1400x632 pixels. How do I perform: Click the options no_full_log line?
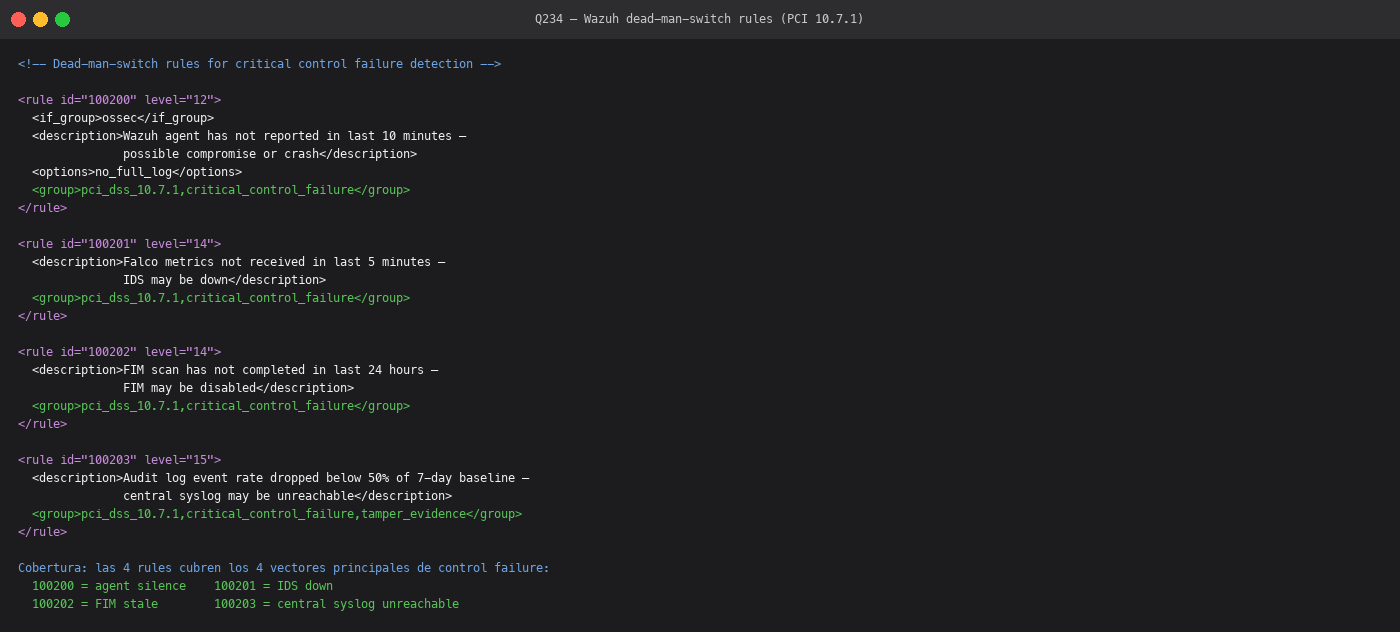[x=137, y=172]
